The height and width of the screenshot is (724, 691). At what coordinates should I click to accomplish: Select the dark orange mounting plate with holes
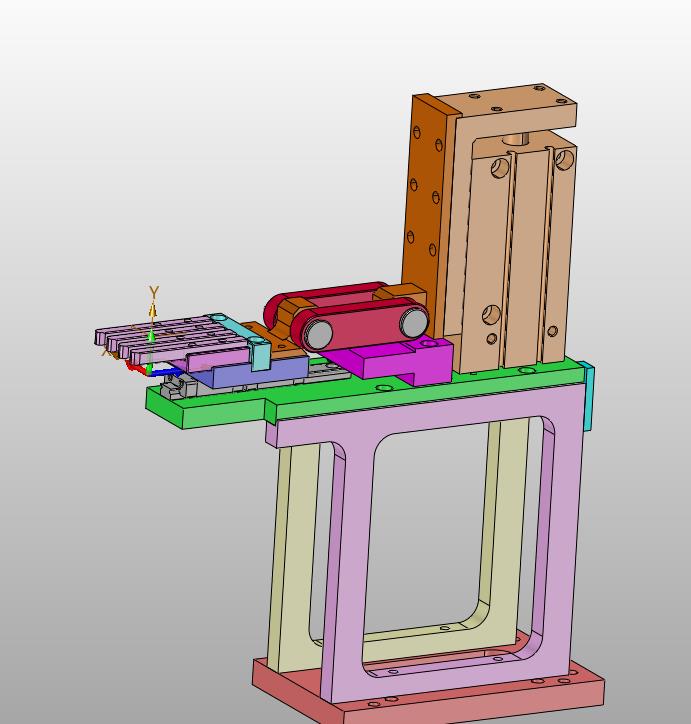(x=422, y=194)
